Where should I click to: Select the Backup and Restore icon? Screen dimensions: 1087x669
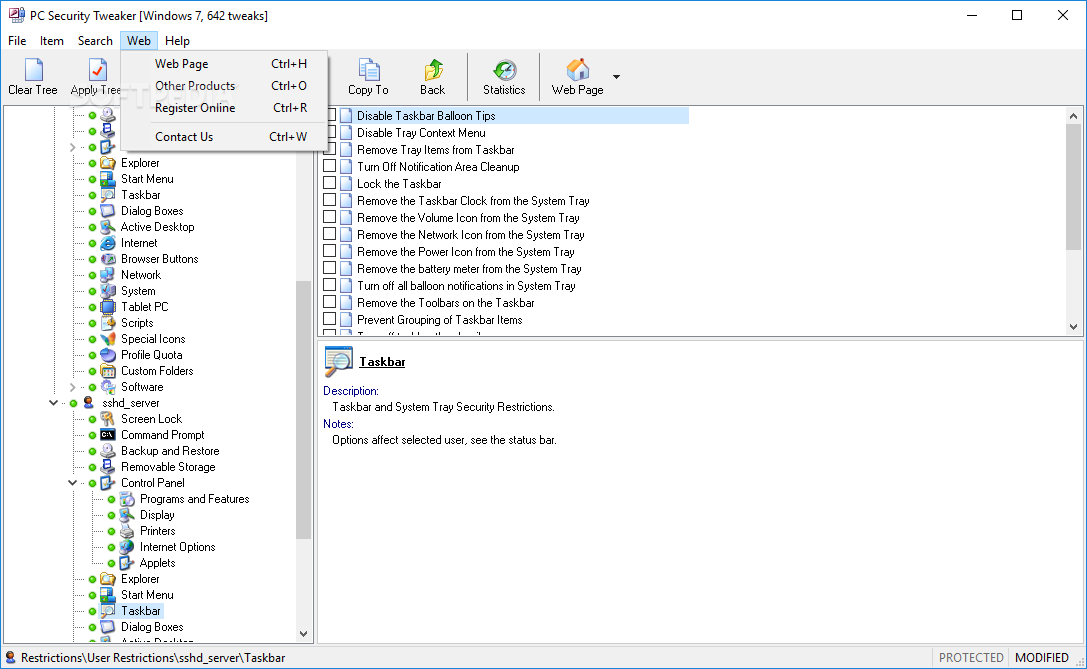107,451
